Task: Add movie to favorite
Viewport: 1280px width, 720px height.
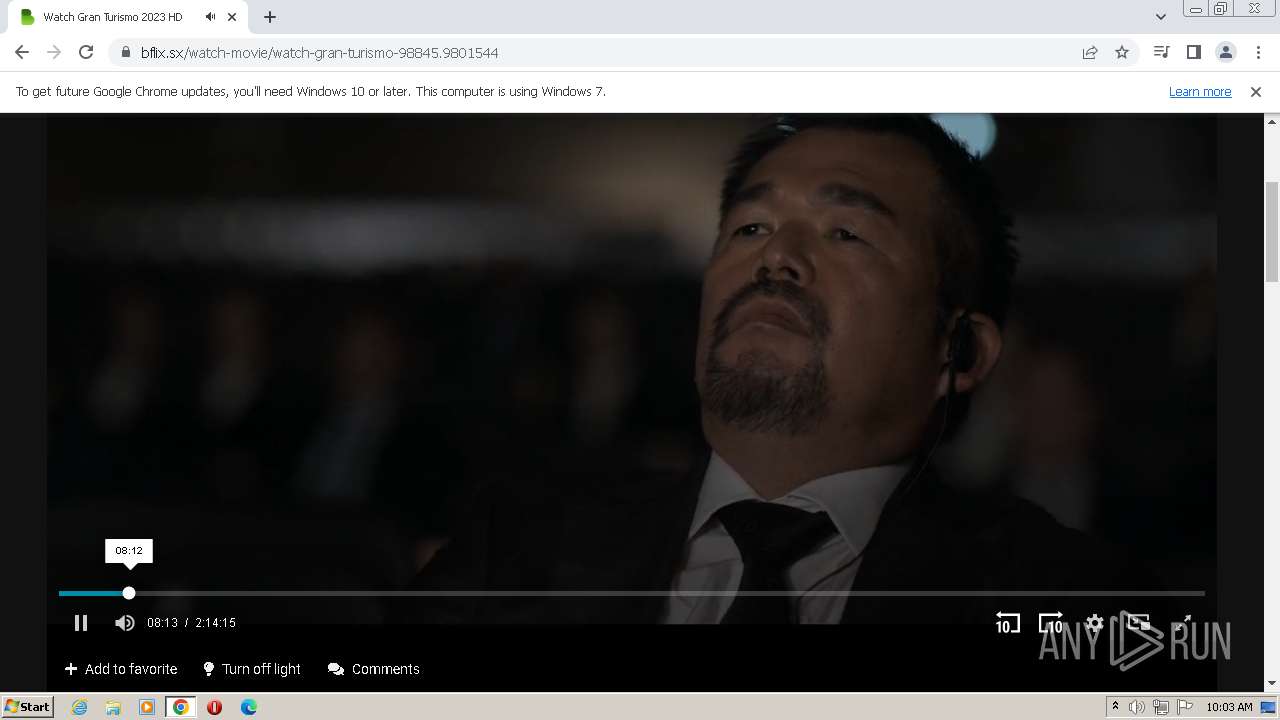Action: [121, 669]
